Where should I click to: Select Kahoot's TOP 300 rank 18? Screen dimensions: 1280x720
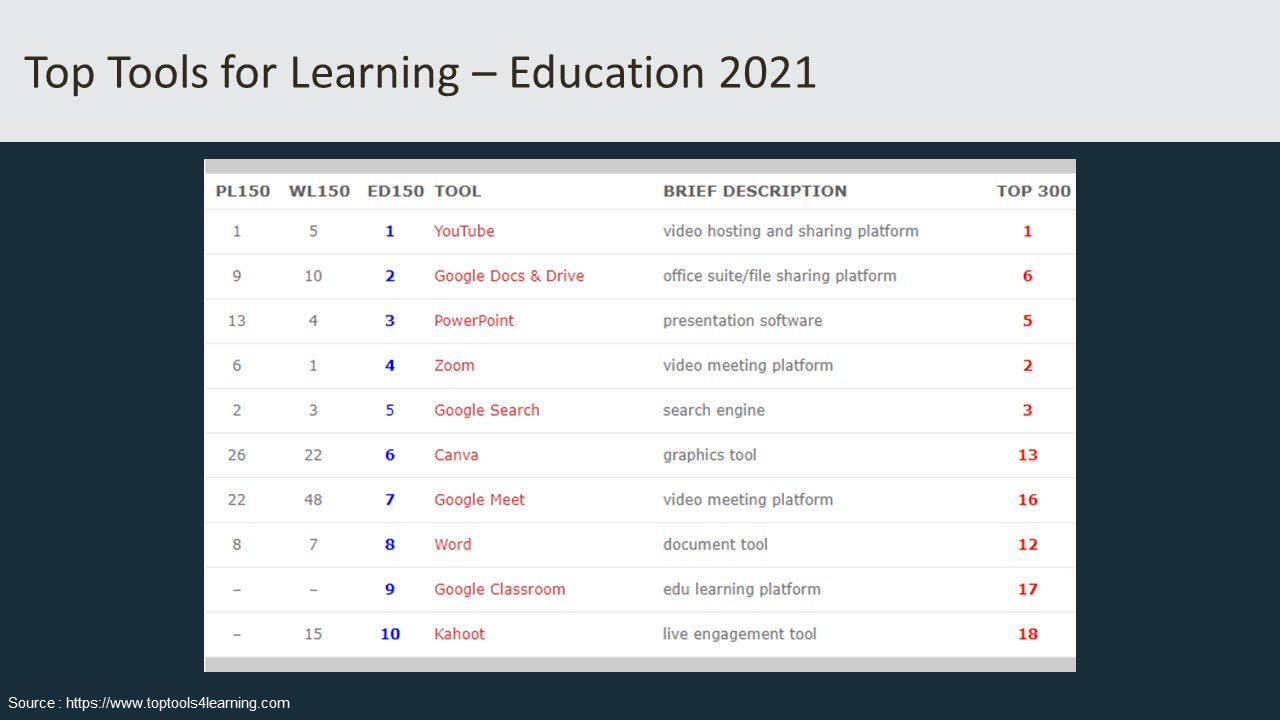tap(1028, 634)
